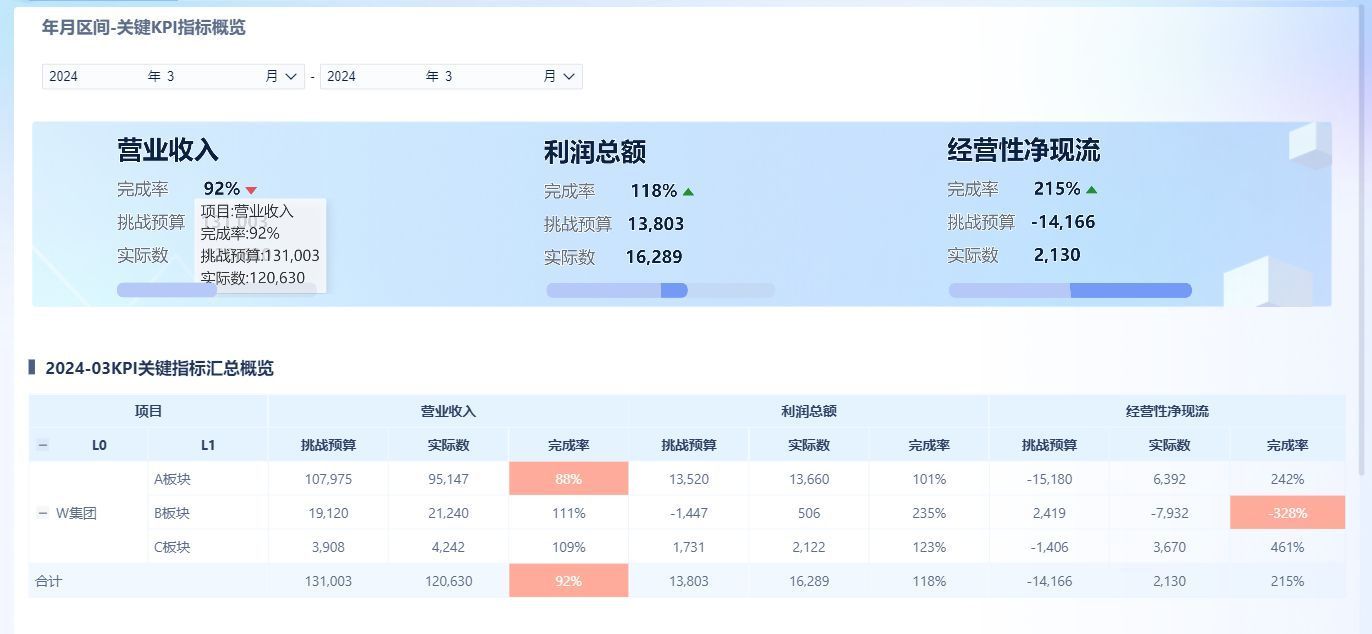Click the highlighted 88% completion cell
1372x634 pixels.
[568, 479]
